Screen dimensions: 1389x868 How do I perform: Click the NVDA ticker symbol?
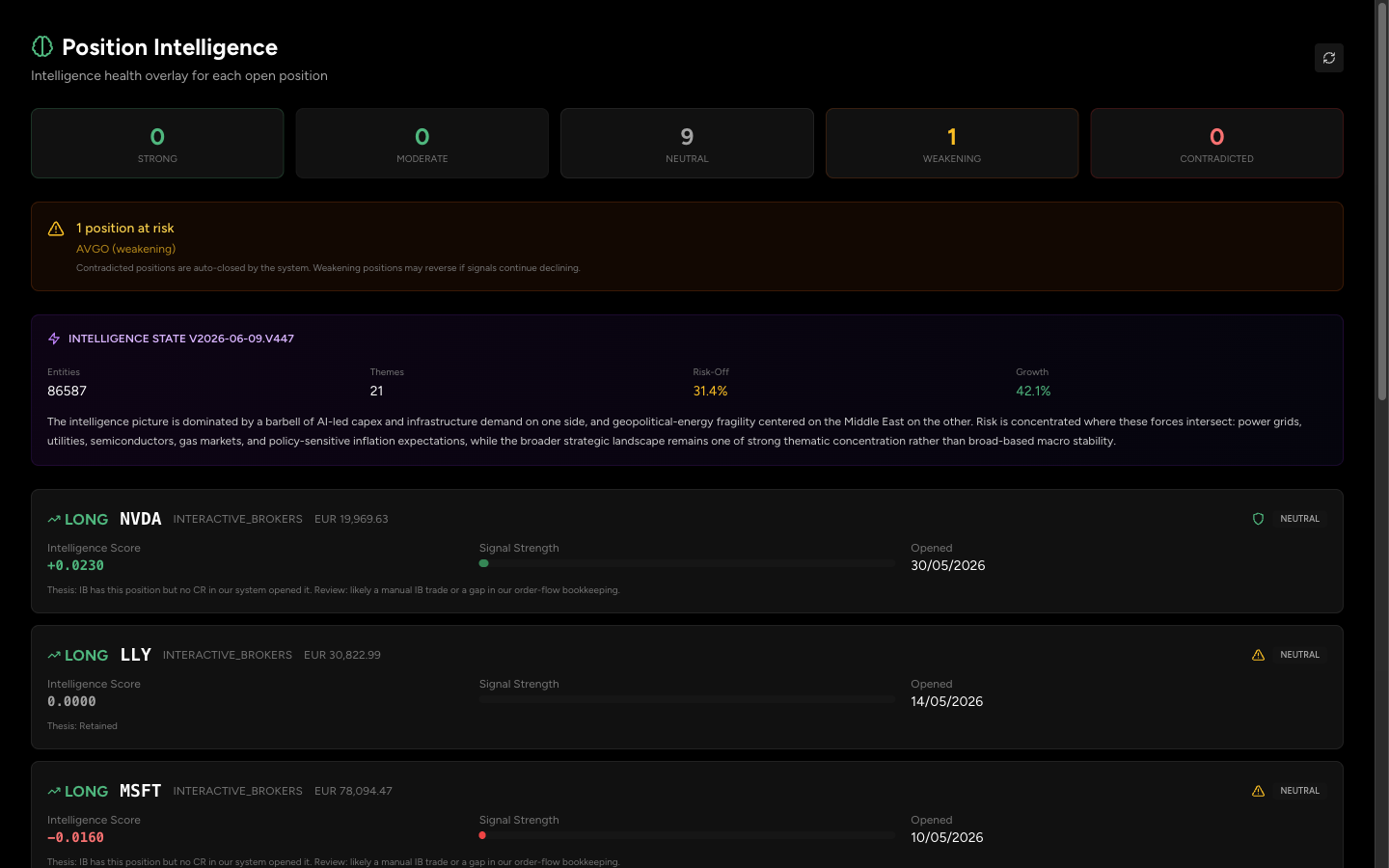pyautogui.click(x=140, y=519)
